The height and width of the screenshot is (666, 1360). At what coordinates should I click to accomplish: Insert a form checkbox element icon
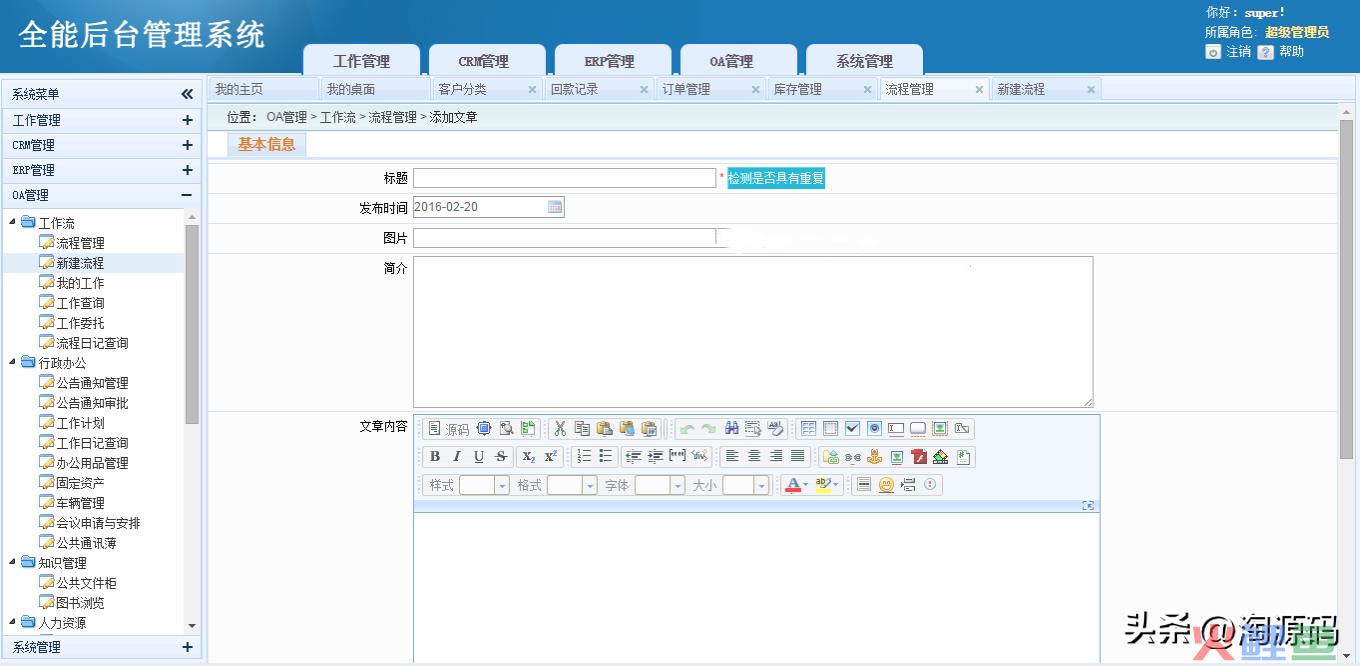tap(852, 429)
